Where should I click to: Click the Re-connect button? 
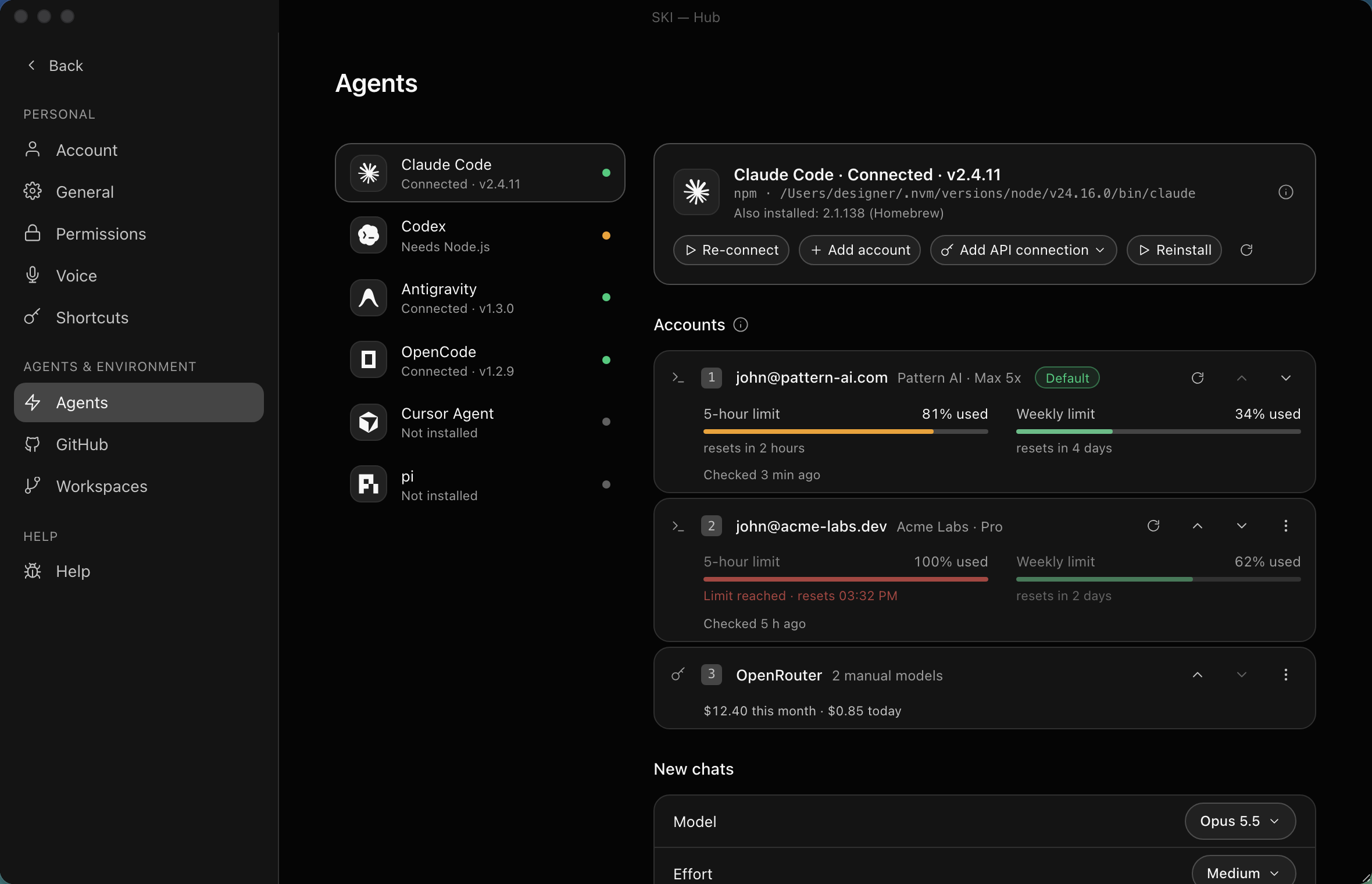pyautogui.click(x=731, y=250)
